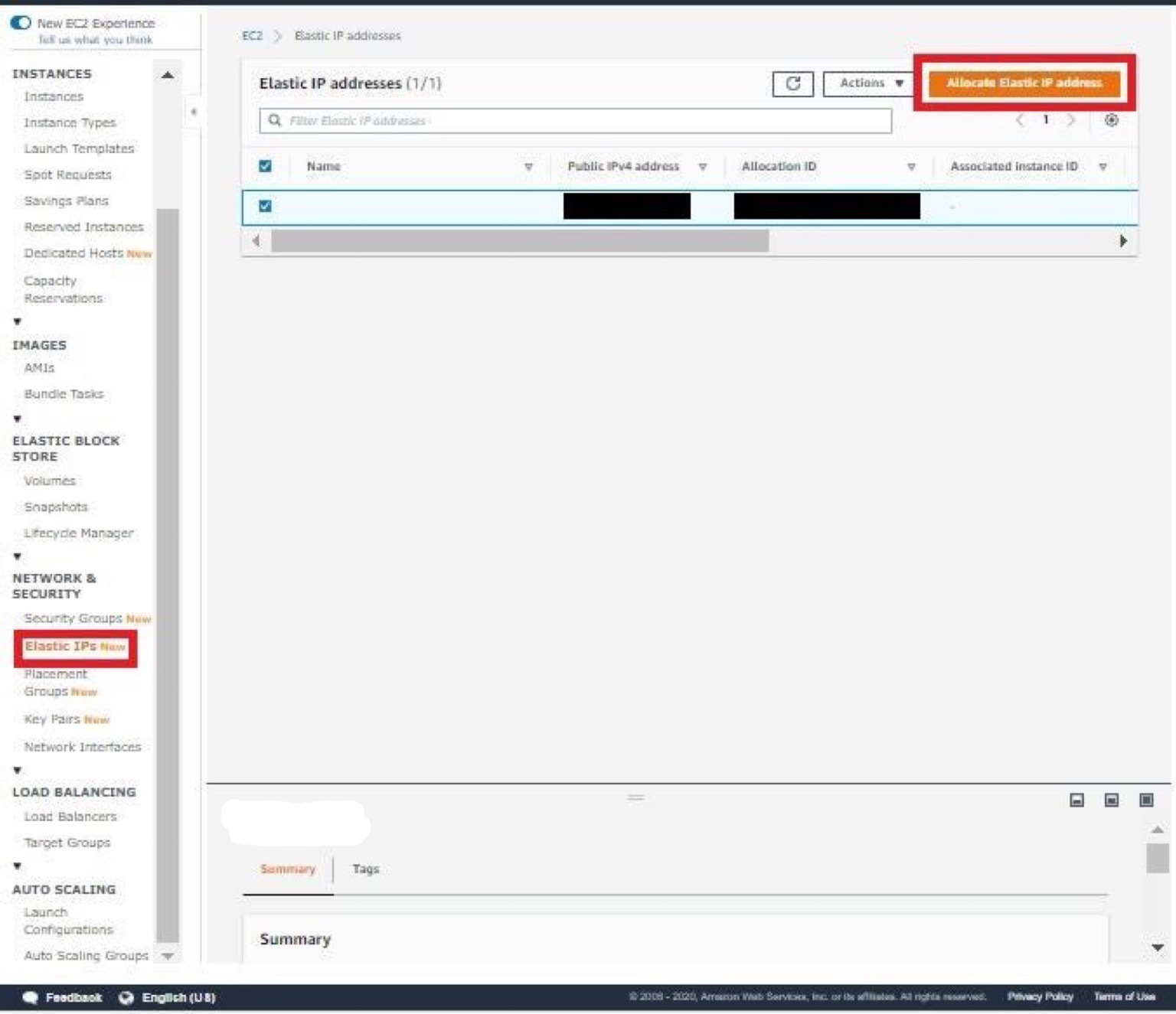The image size is (1176, 1014).
Task: Switch to the Summary tab
Action: click(x=288, y=869)
